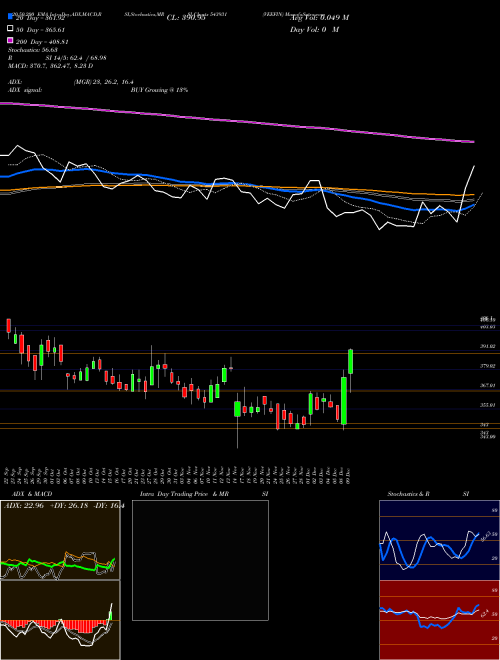Click the 'CL: 390.95' closing price text
This screenshot has width=500, height=660.
tap(186, 18)
